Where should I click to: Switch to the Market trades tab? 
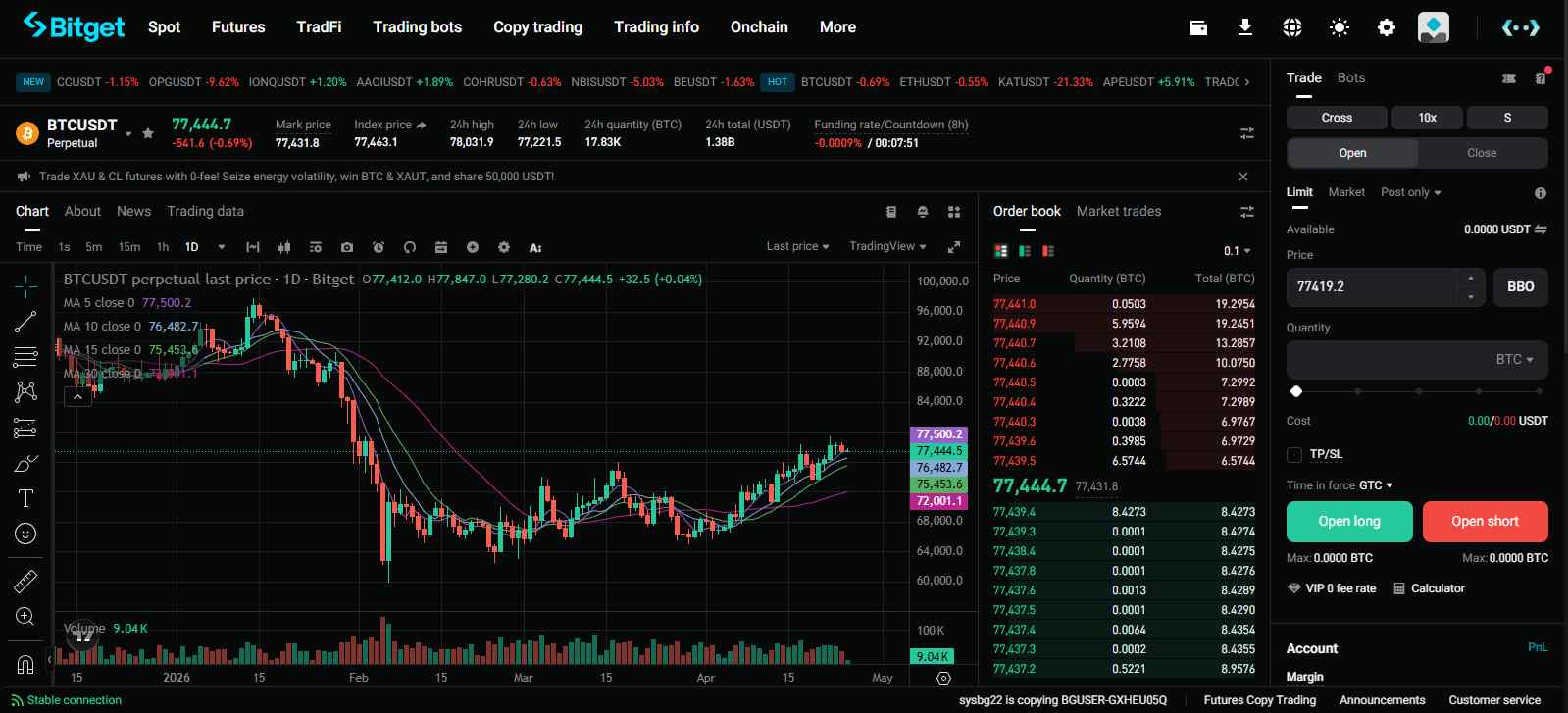[x=1119, y=211]
